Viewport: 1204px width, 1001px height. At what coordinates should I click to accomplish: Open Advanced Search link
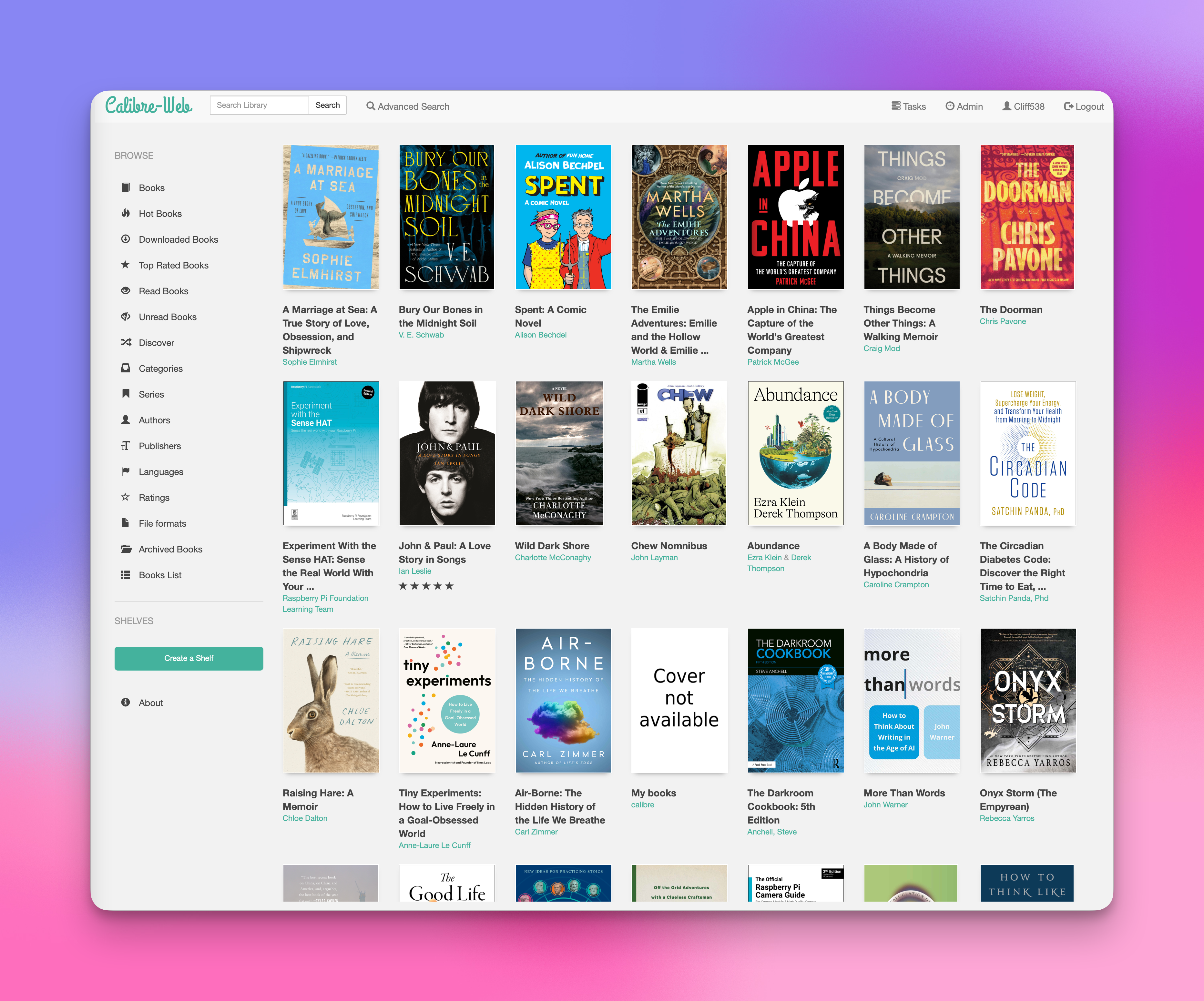pos(408,106)
